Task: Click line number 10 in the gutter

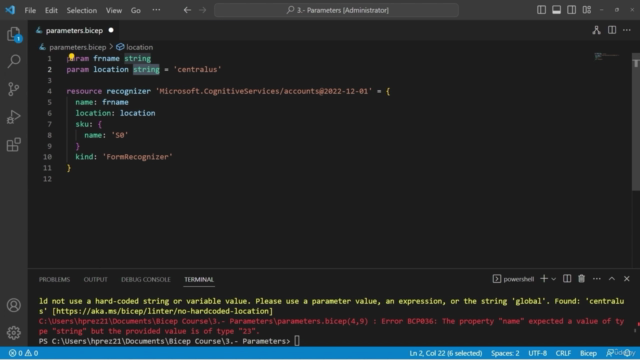Action: click(x=47, y=157)
